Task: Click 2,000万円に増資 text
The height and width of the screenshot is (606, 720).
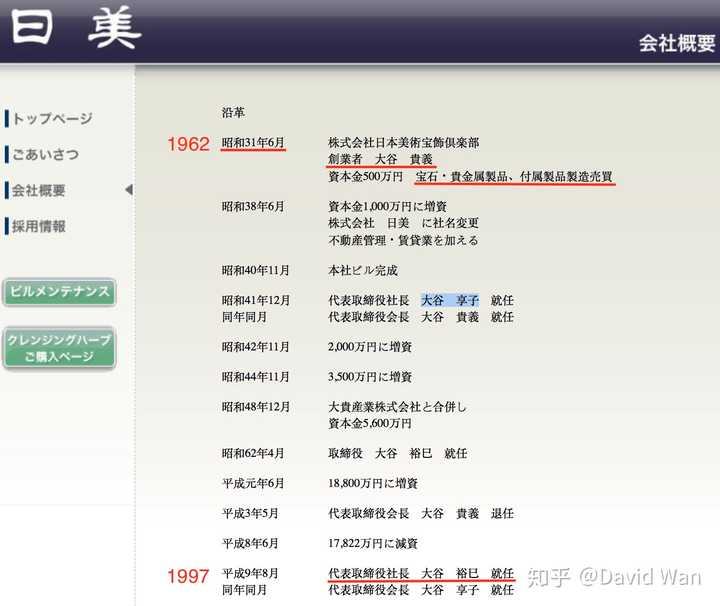Action: pyautogui.click(x=370, y=347)
